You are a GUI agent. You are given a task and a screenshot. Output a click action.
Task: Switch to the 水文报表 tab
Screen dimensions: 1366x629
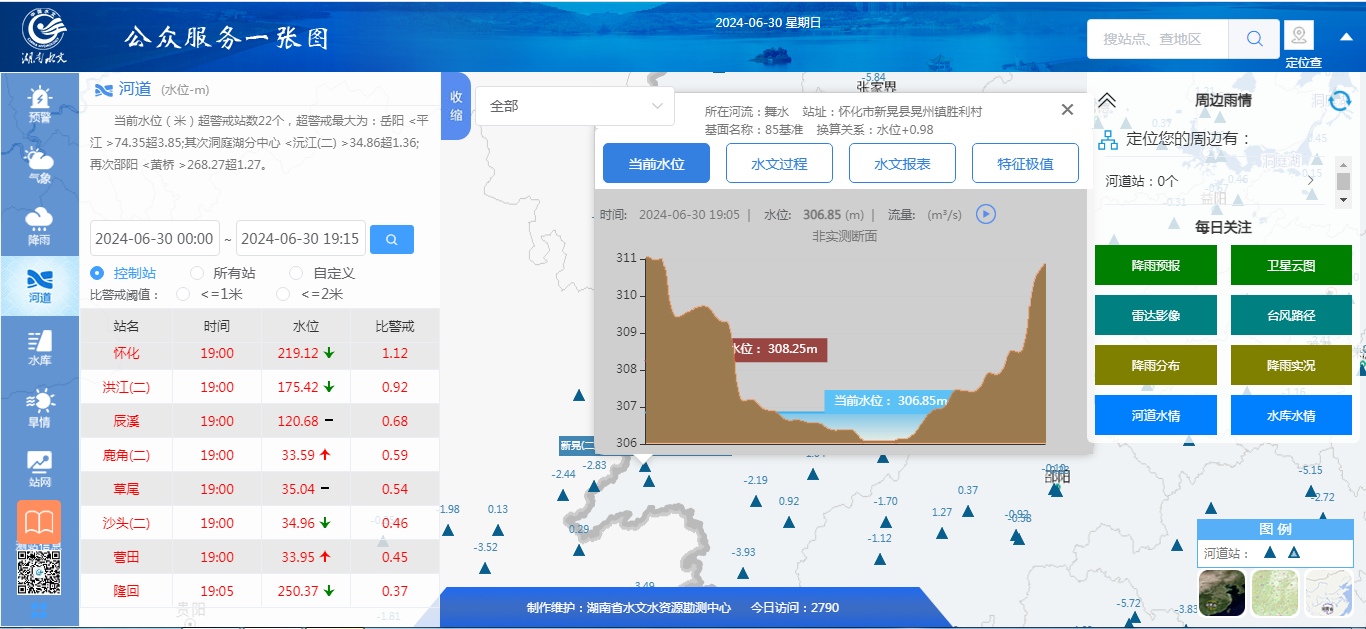coord(902,163)
